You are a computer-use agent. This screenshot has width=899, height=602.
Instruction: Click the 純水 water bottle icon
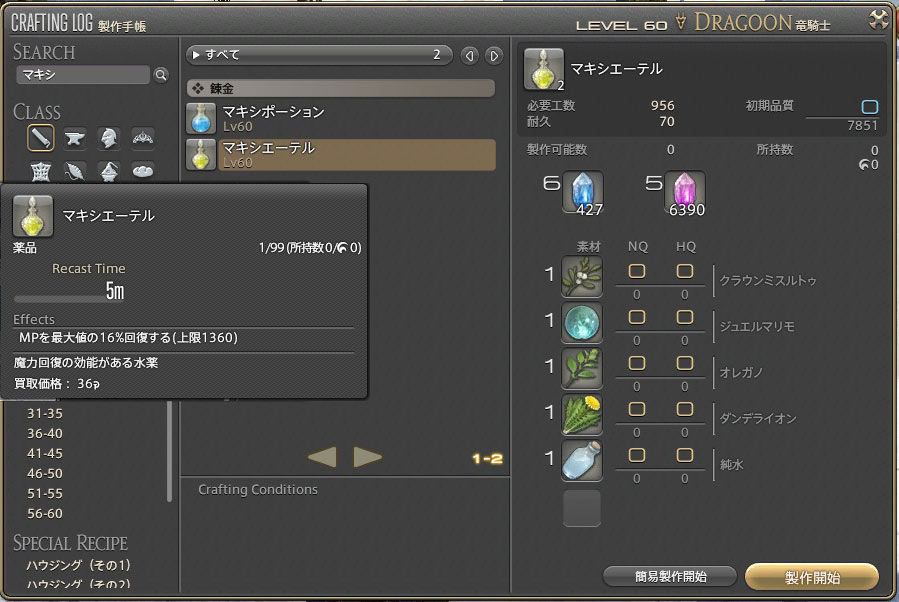tap(582, 460)
